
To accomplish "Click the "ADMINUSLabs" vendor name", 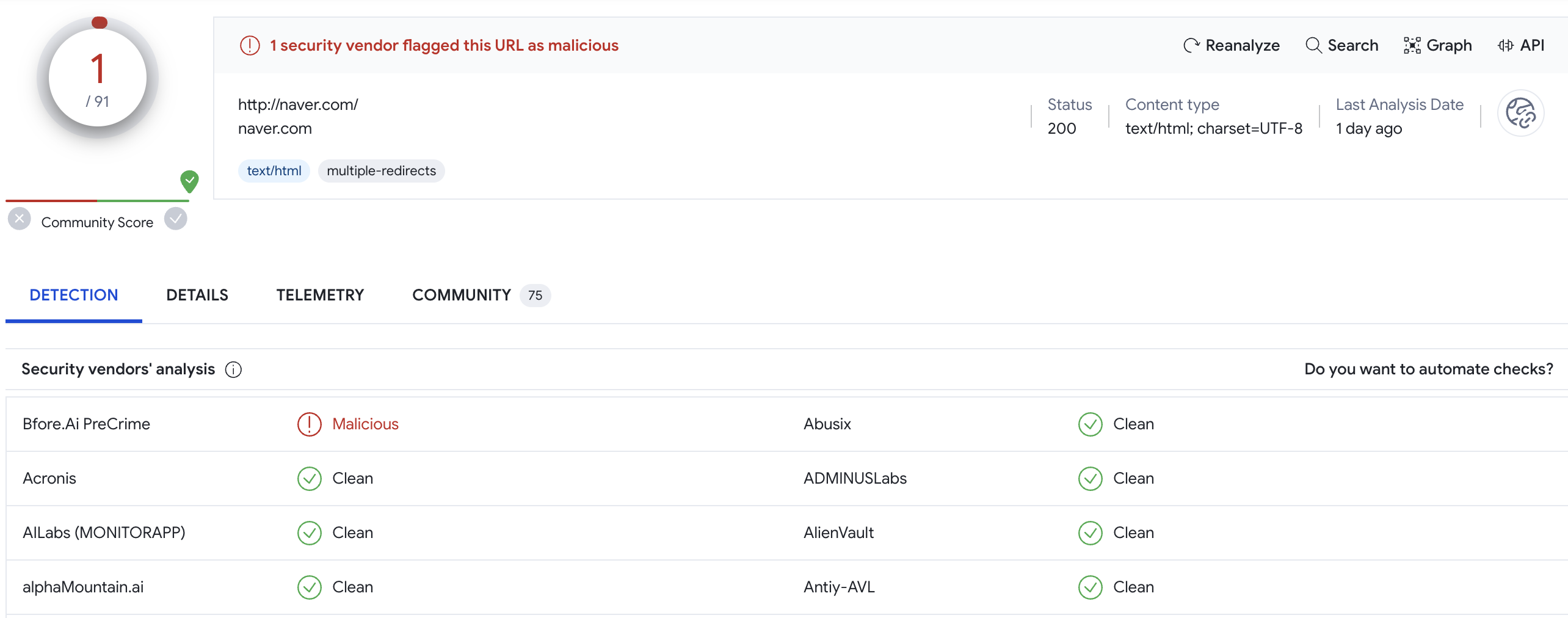I will (x=855, y=478).
